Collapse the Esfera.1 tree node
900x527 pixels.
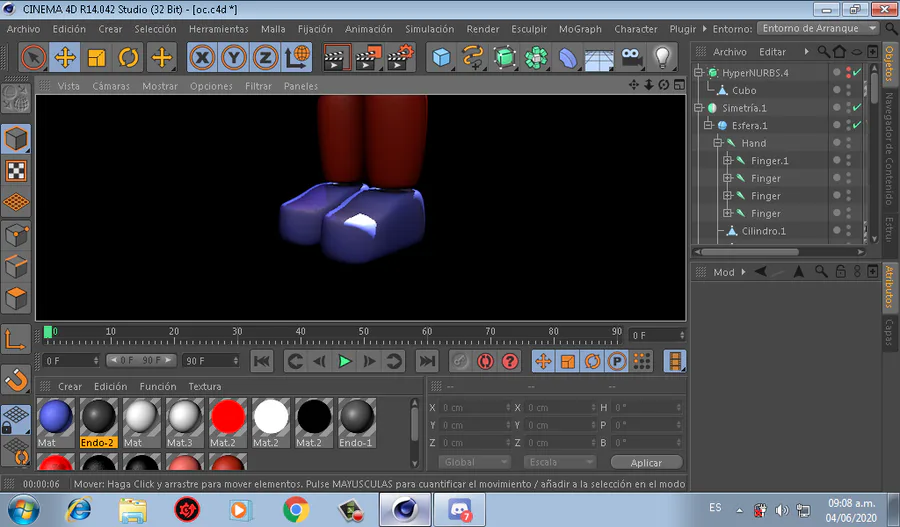click(x=708, y=125)
